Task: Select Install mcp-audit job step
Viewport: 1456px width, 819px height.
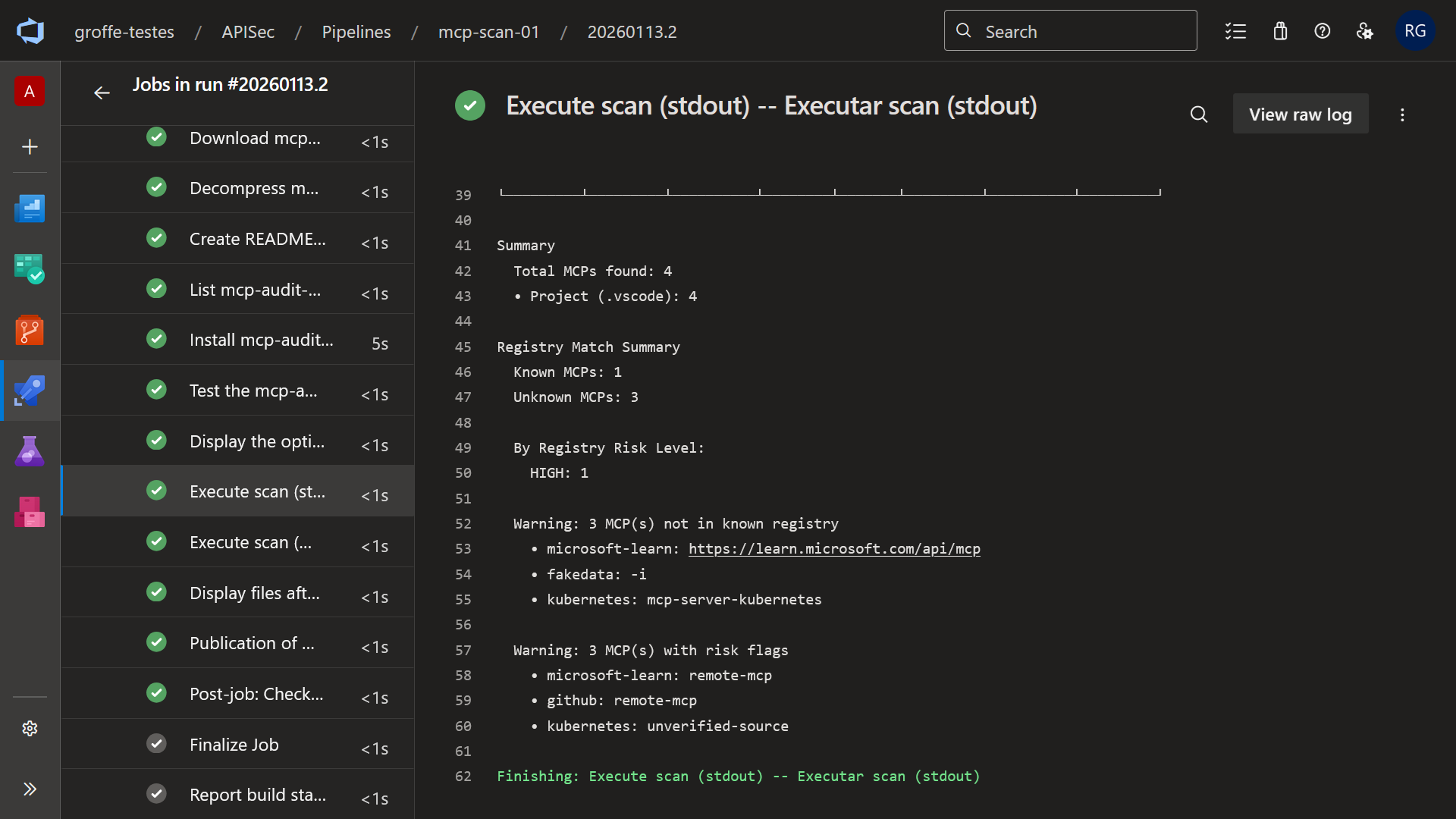Action: 237,340
